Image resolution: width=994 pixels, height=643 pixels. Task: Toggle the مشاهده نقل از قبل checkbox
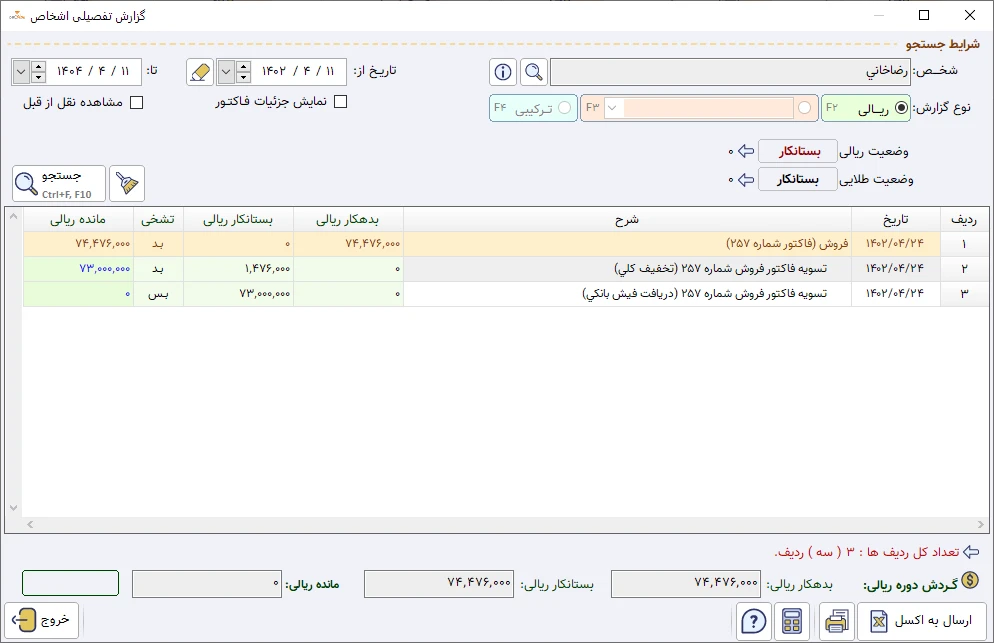point(136,103)
